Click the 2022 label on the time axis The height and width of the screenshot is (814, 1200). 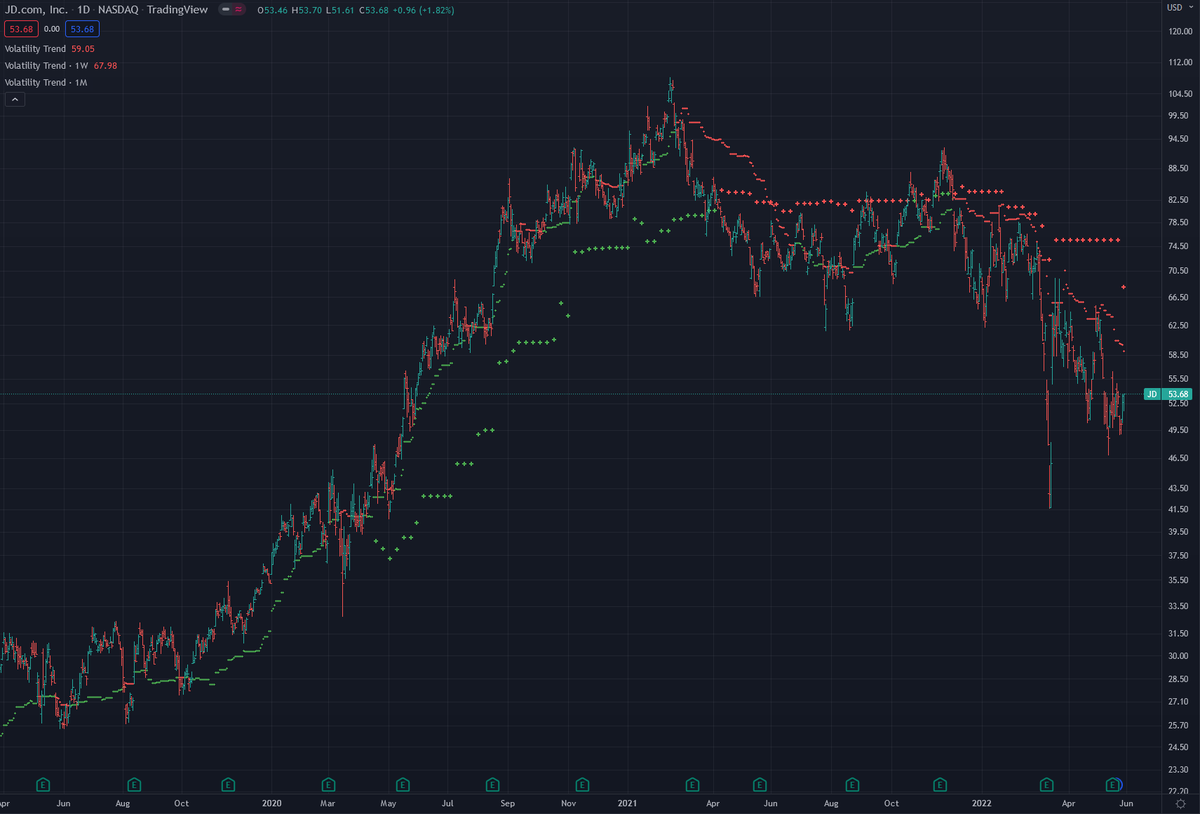[981, 803]
